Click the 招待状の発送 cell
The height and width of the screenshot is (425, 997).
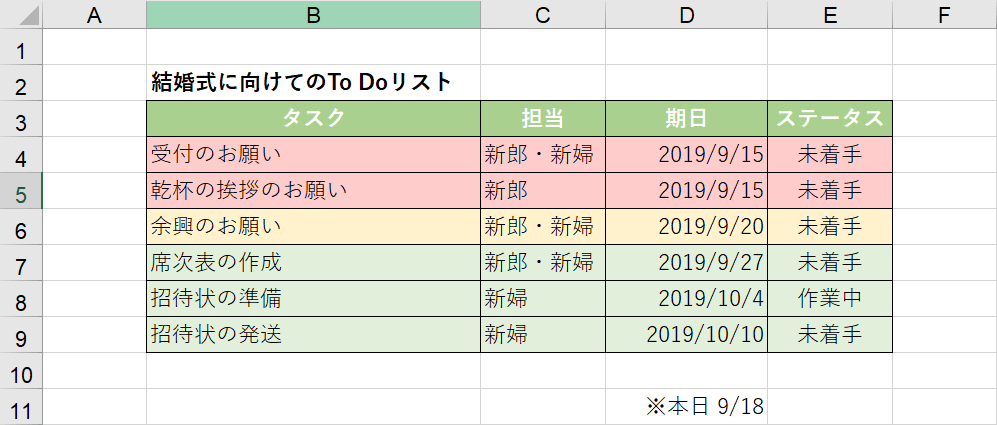[313, 334]
